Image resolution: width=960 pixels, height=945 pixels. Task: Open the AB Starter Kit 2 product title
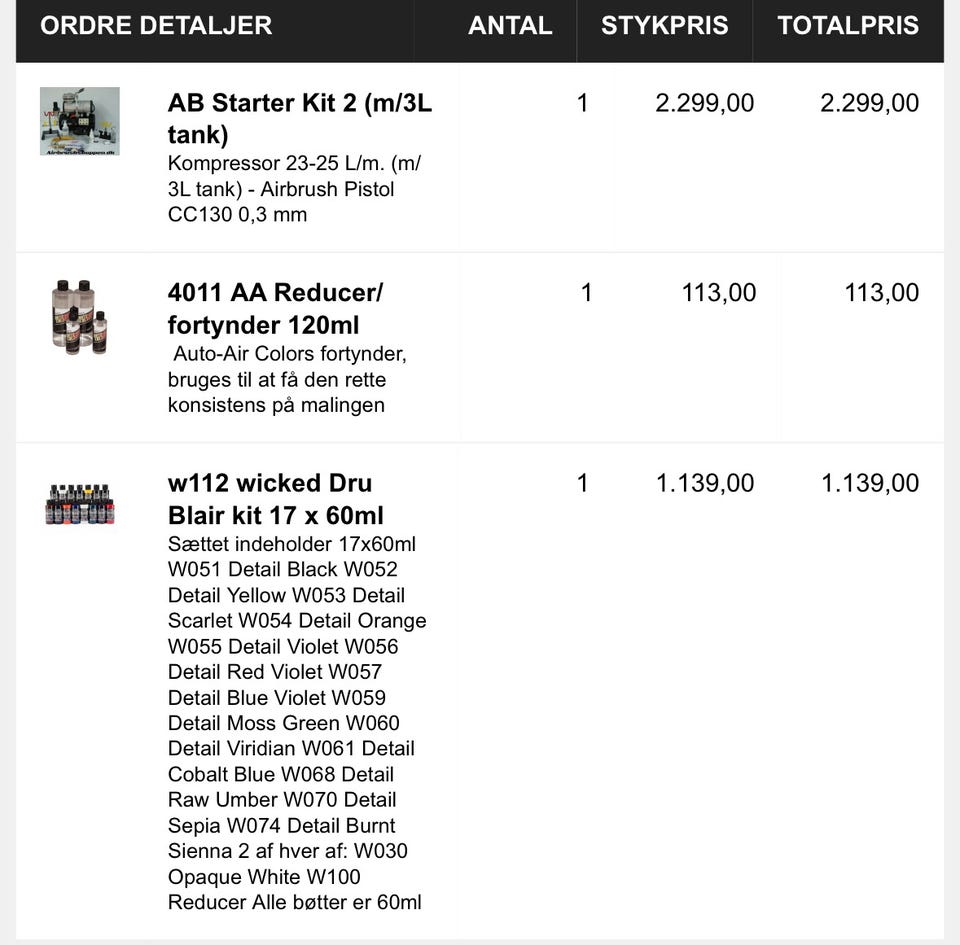(x=300, y=118)
